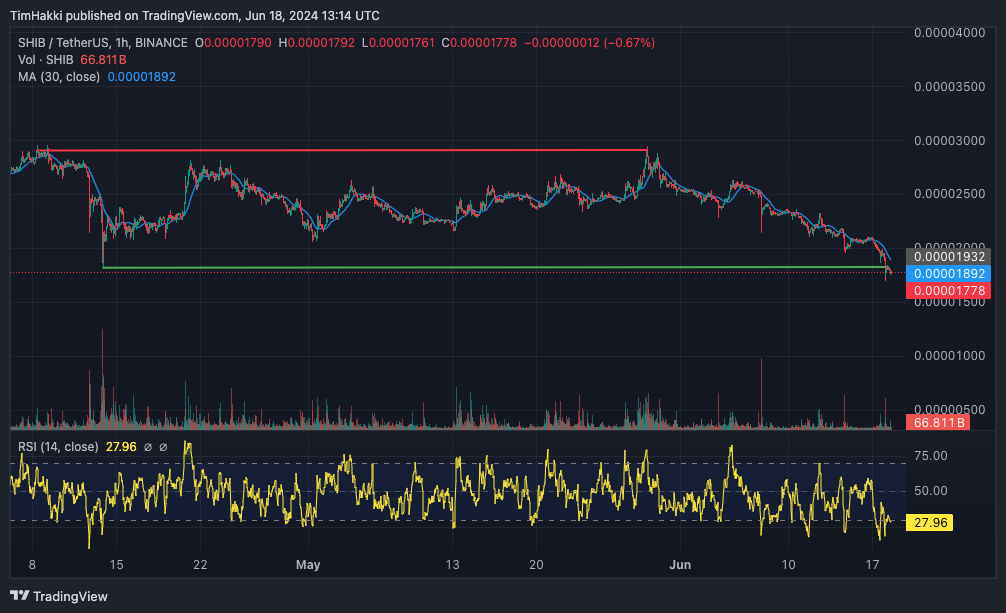Viewport: 1006px width, 613px height.
Task: Click the May label on time axis
Action: (x=308, y=565)
